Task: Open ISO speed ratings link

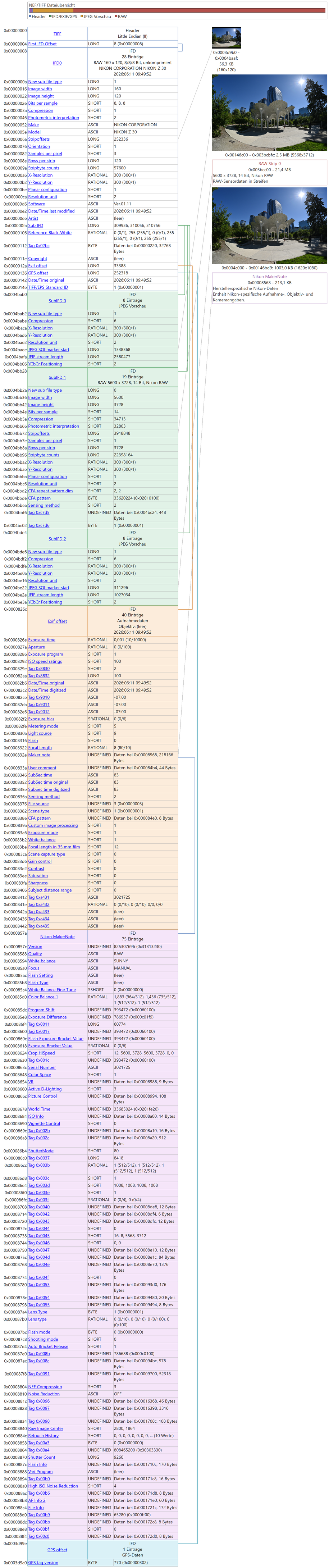Action: pyautogui.click(x=45, y=661)
